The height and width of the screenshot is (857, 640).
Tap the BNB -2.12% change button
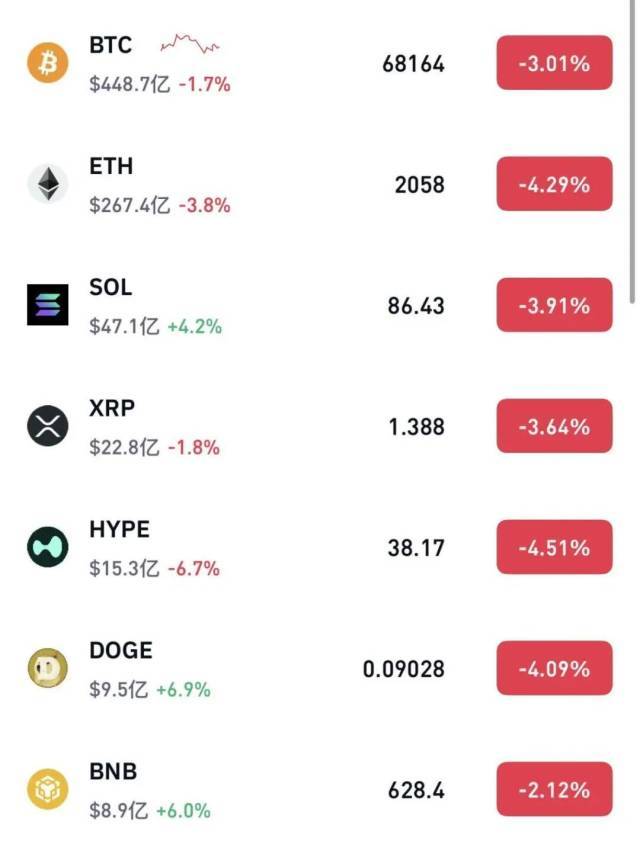[x=554, y=790]
